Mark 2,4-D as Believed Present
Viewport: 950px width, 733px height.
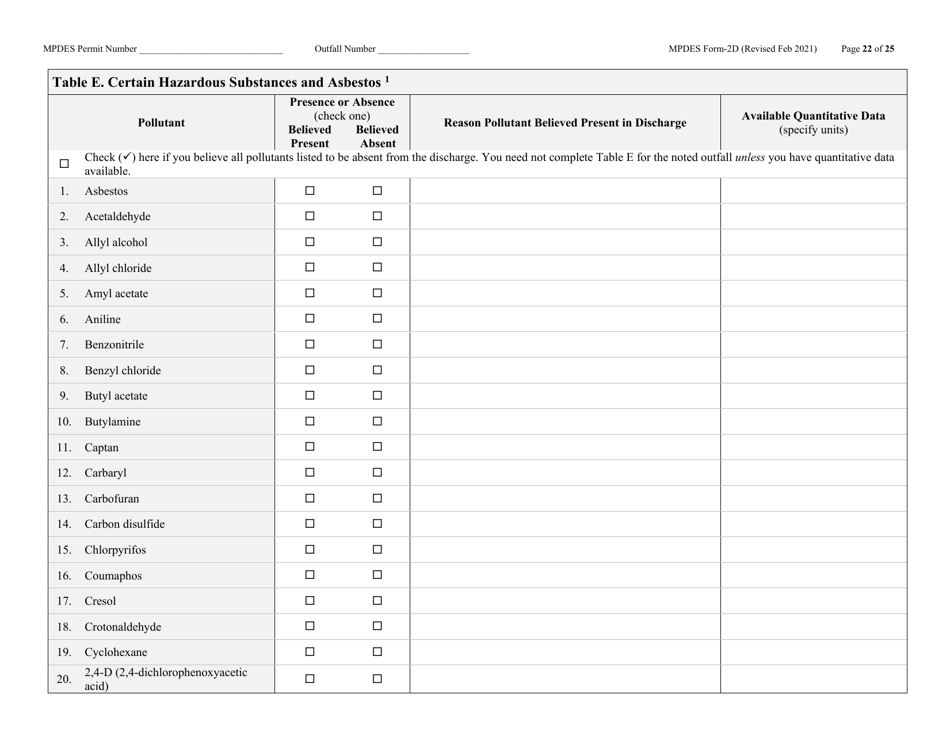(309, 678)
